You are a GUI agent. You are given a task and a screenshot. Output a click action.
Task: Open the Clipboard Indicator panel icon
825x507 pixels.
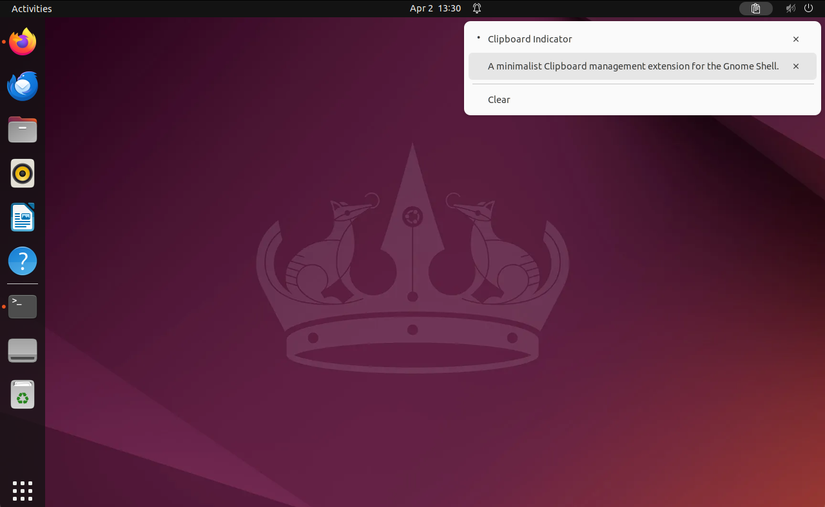coord(756,8)
